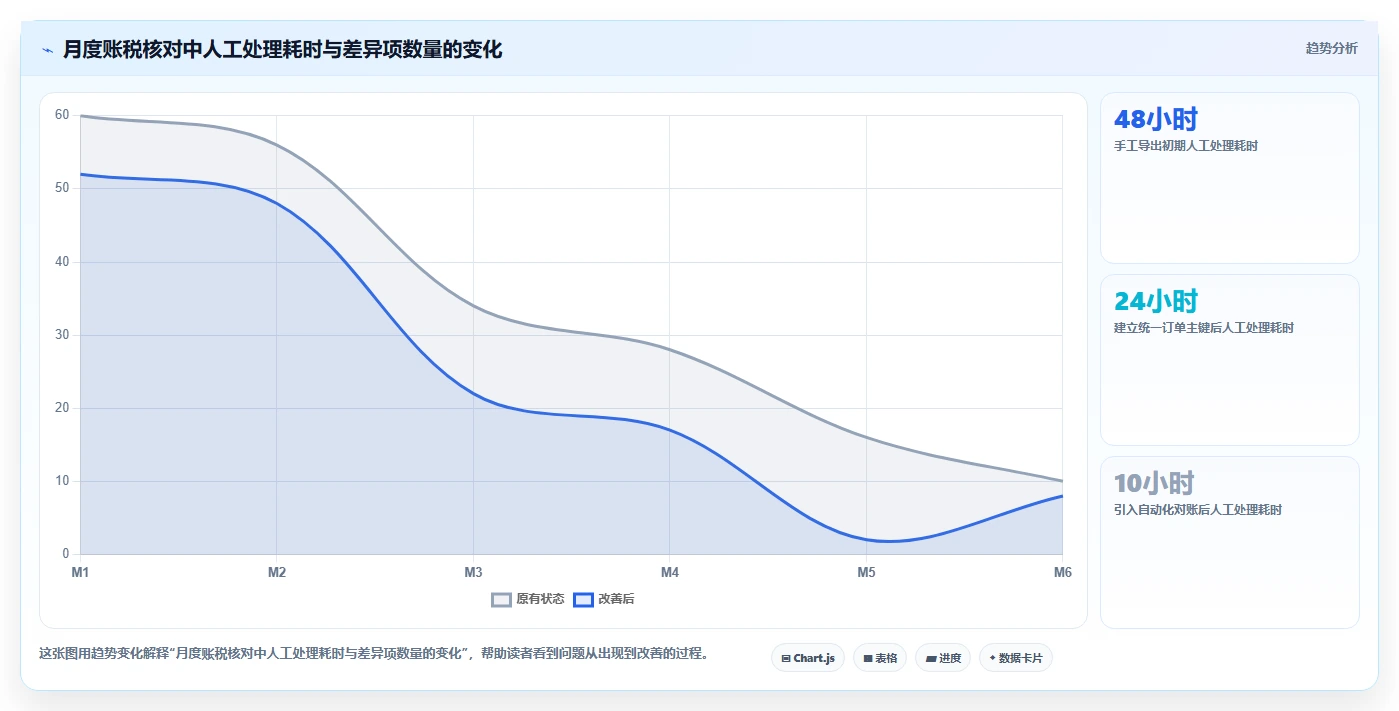Click the M1 x-axis label
The width and height of the screenshot is (1399, 711).
pos(80,572)
